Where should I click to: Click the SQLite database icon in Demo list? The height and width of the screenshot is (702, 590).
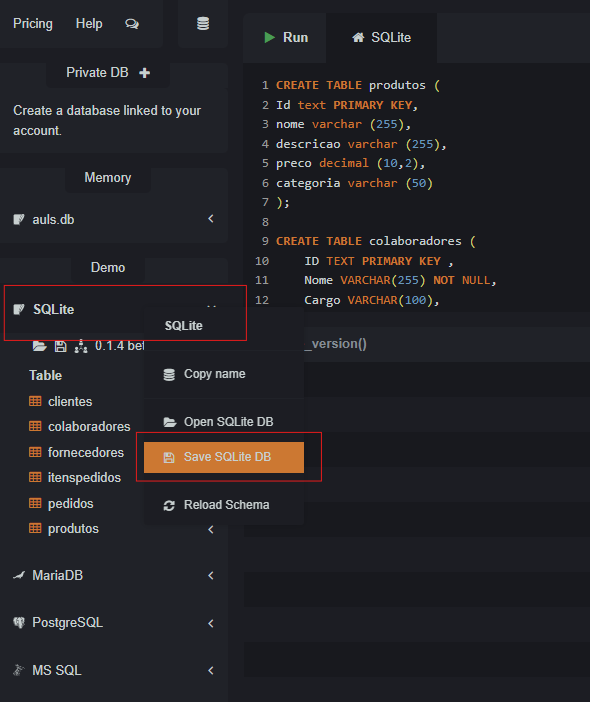click(x=19, y=309)
